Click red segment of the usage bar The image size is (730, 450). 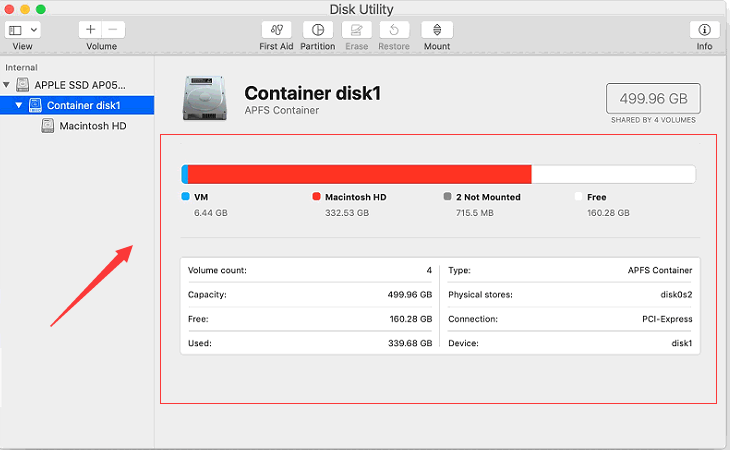359,174
